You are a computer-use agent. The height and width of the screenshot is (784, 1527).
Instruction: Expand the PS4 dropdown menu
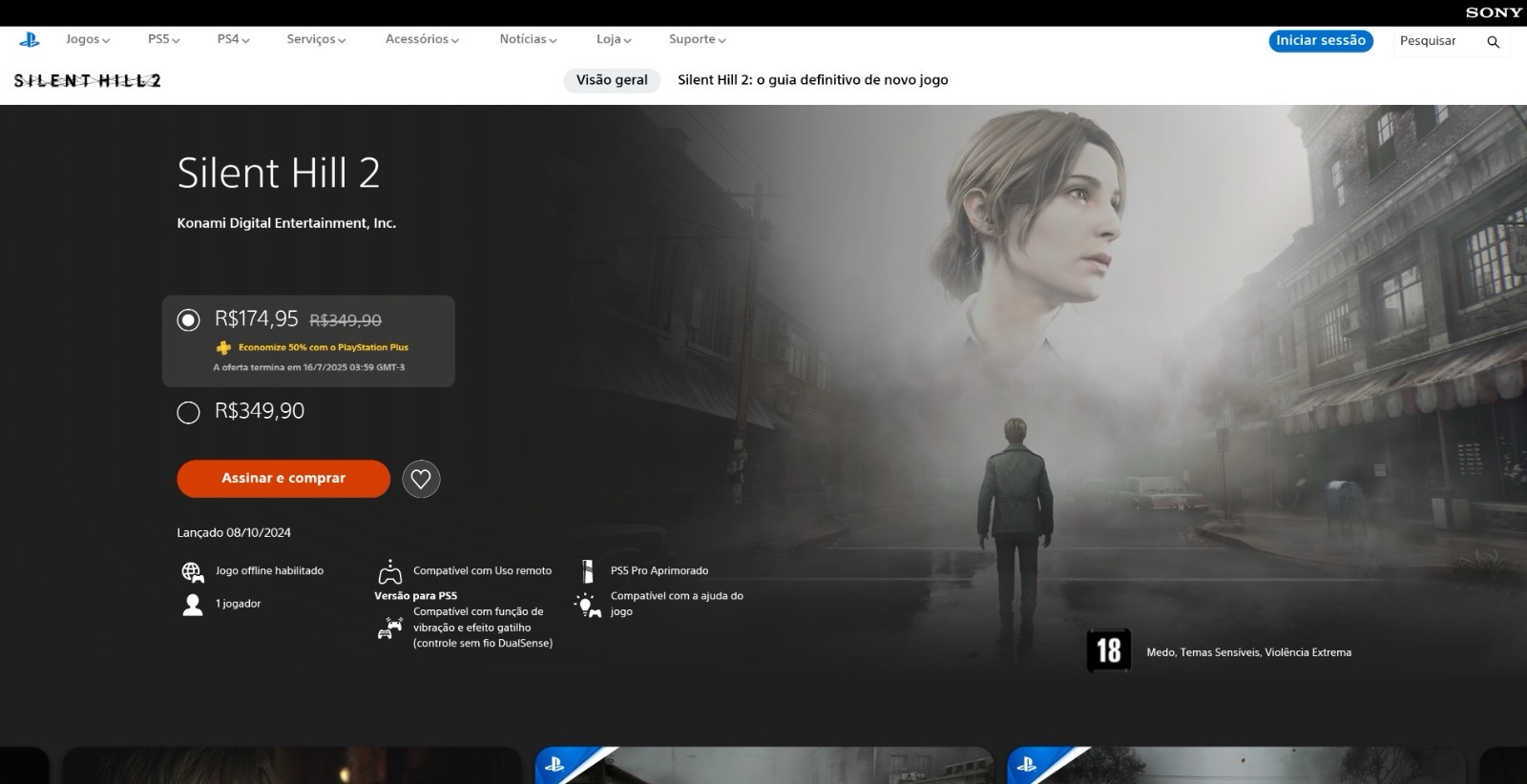coord(233,39)
